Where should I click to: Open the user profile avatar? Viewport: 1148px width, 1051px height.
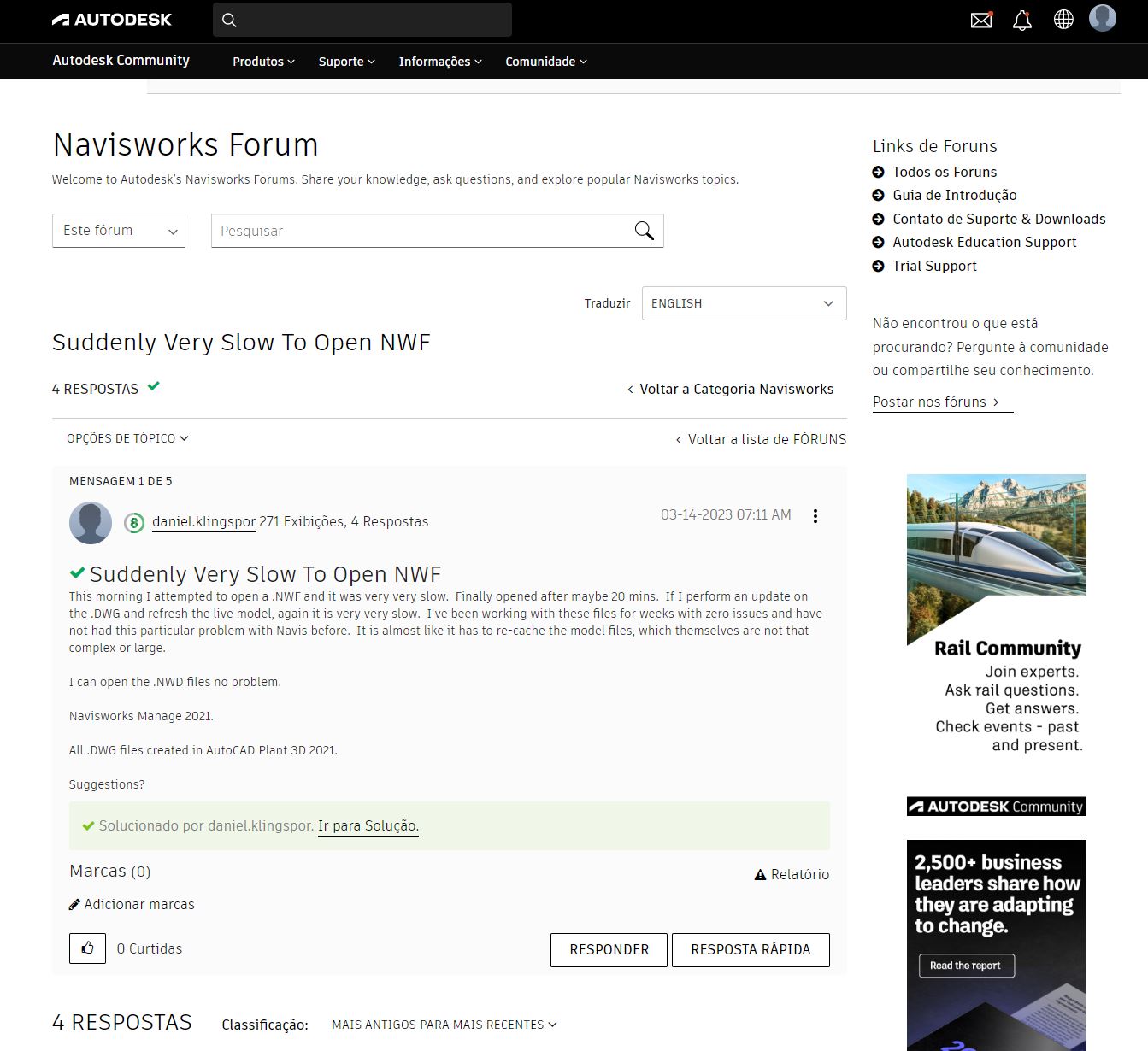[x=1103, y=19]
